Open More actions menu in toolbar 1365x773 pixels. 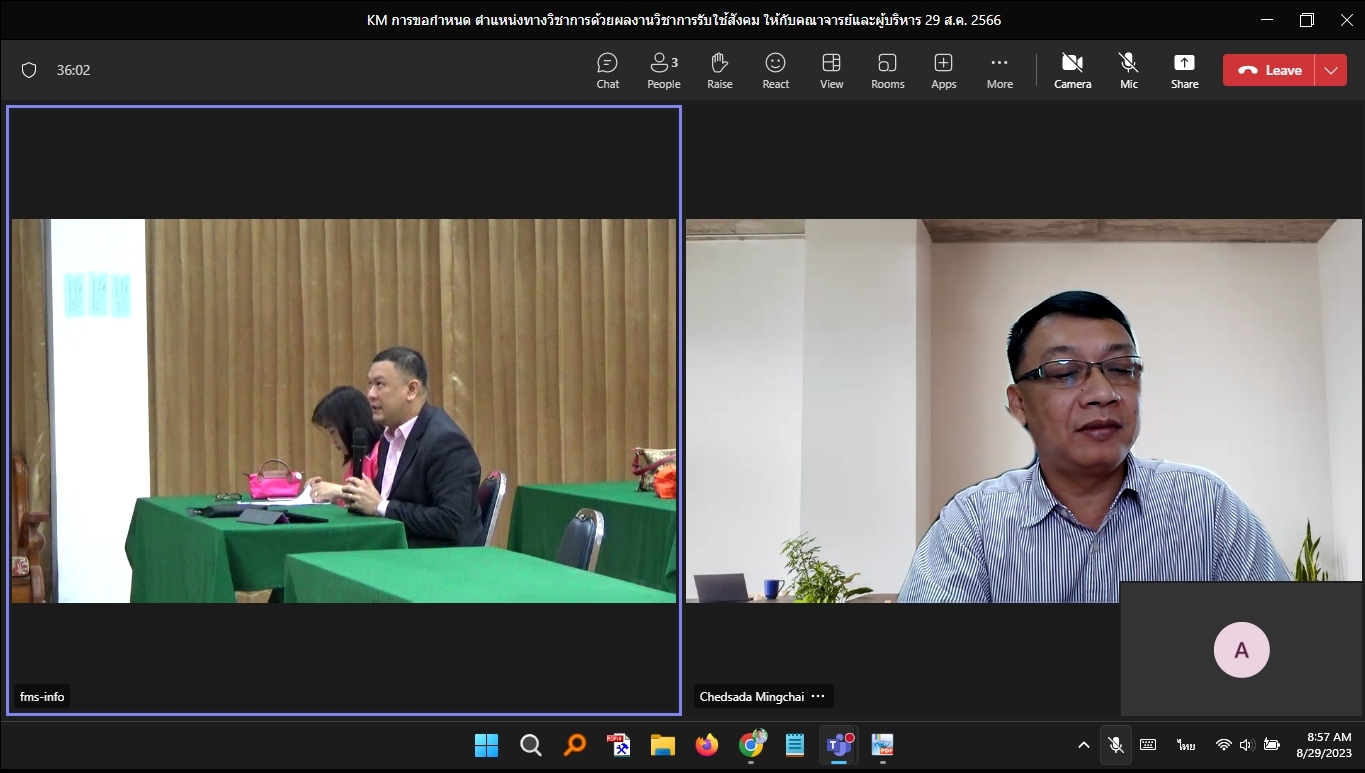(x=999, y=70)
